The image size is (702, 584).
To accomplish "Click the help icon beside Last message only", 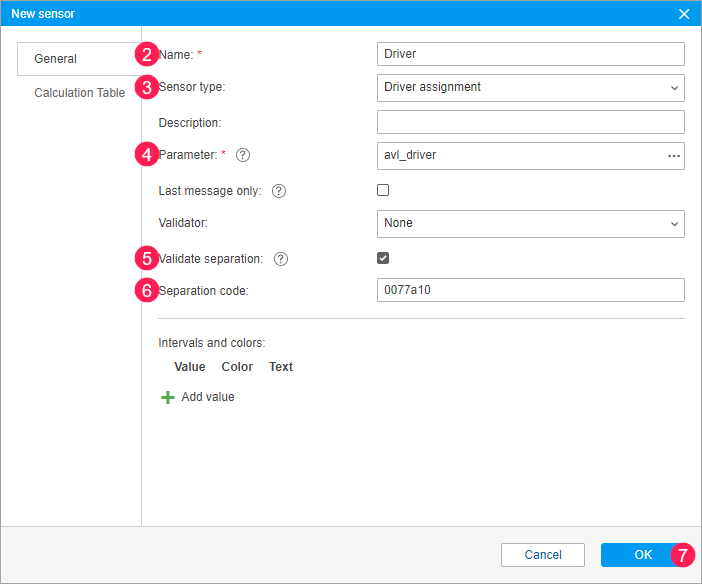I will [279, 191].
